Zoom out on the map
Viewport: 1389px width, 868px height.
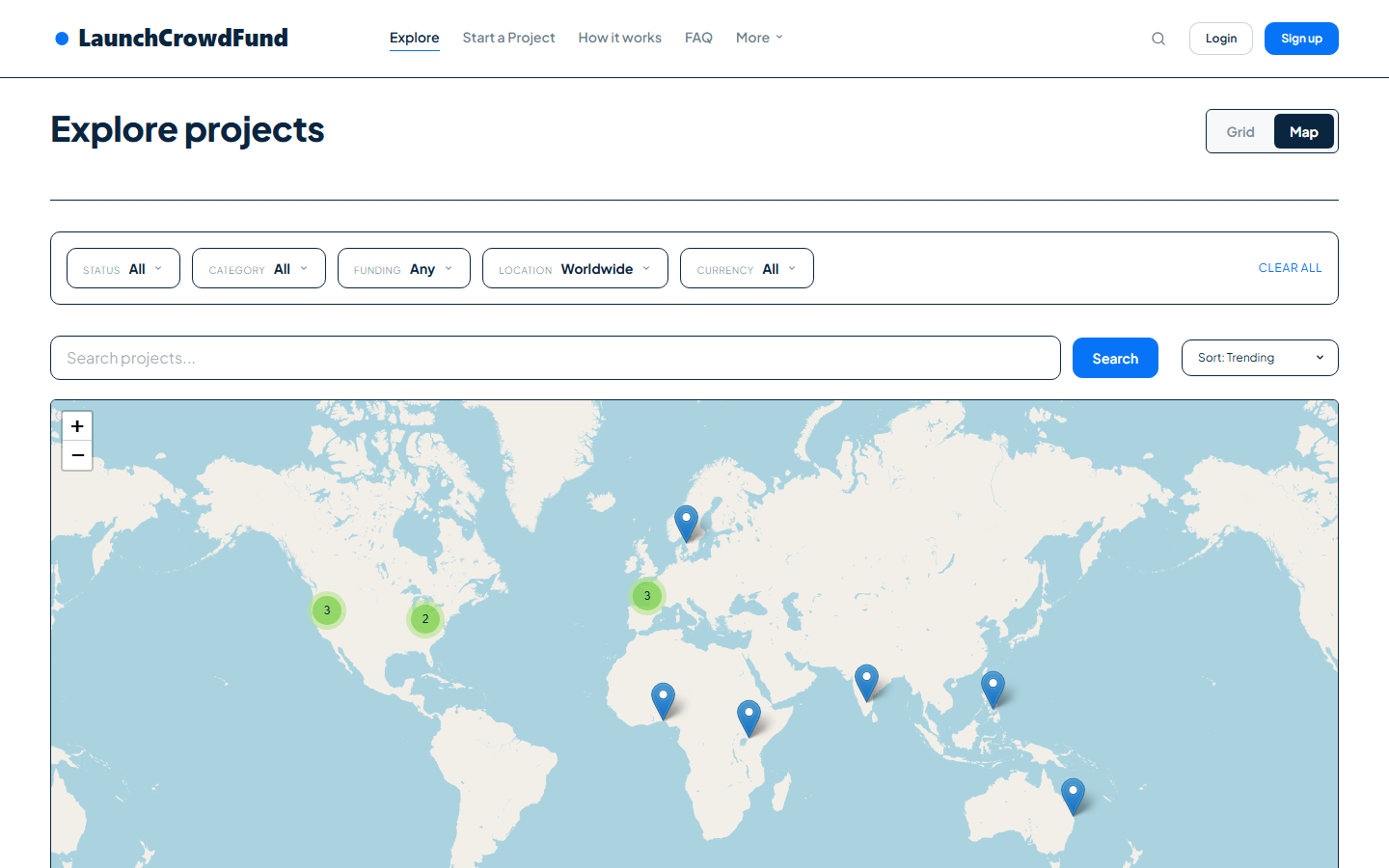point(77,455)
